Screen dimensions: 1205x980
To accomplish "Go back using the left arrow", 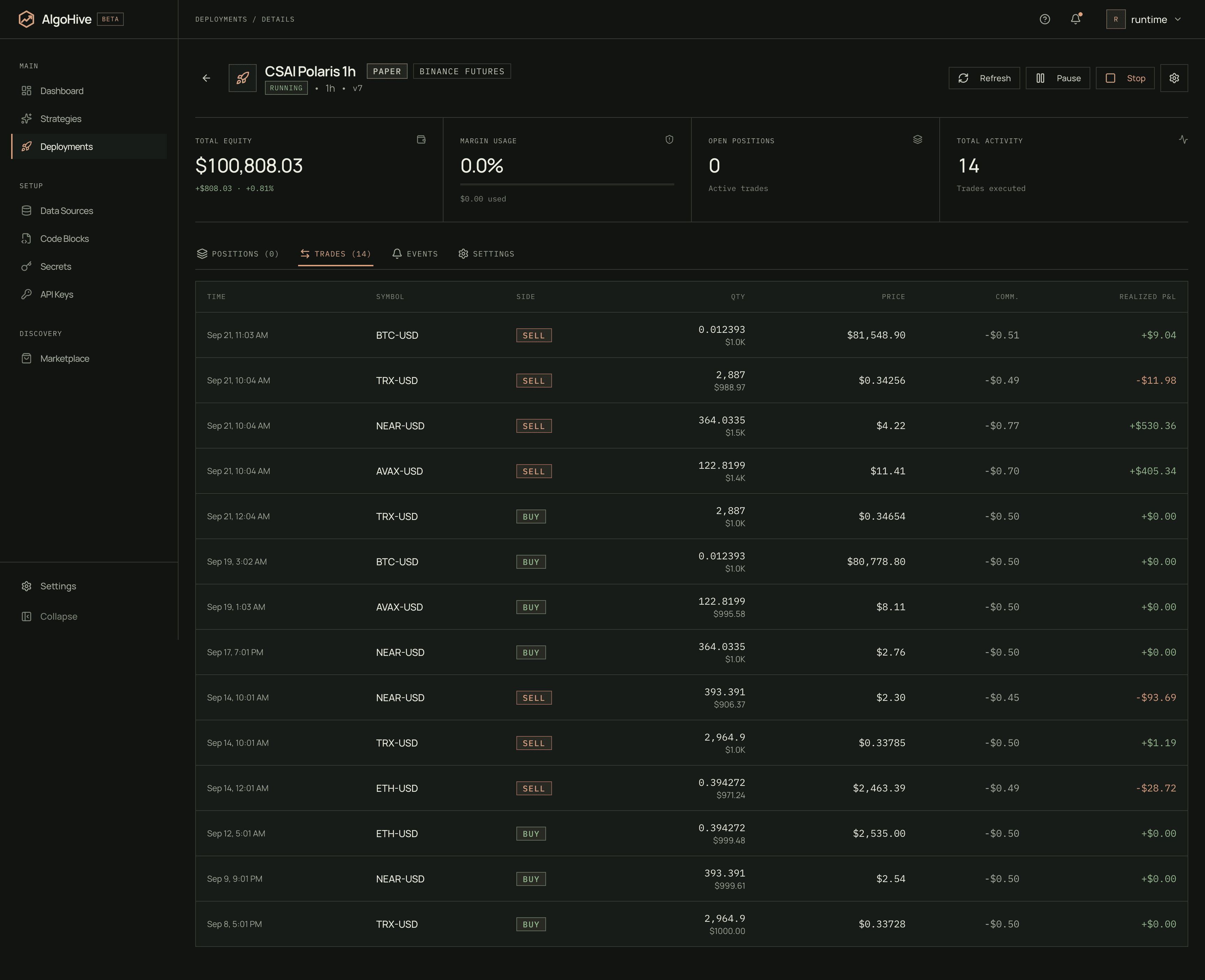I will 207,78.
